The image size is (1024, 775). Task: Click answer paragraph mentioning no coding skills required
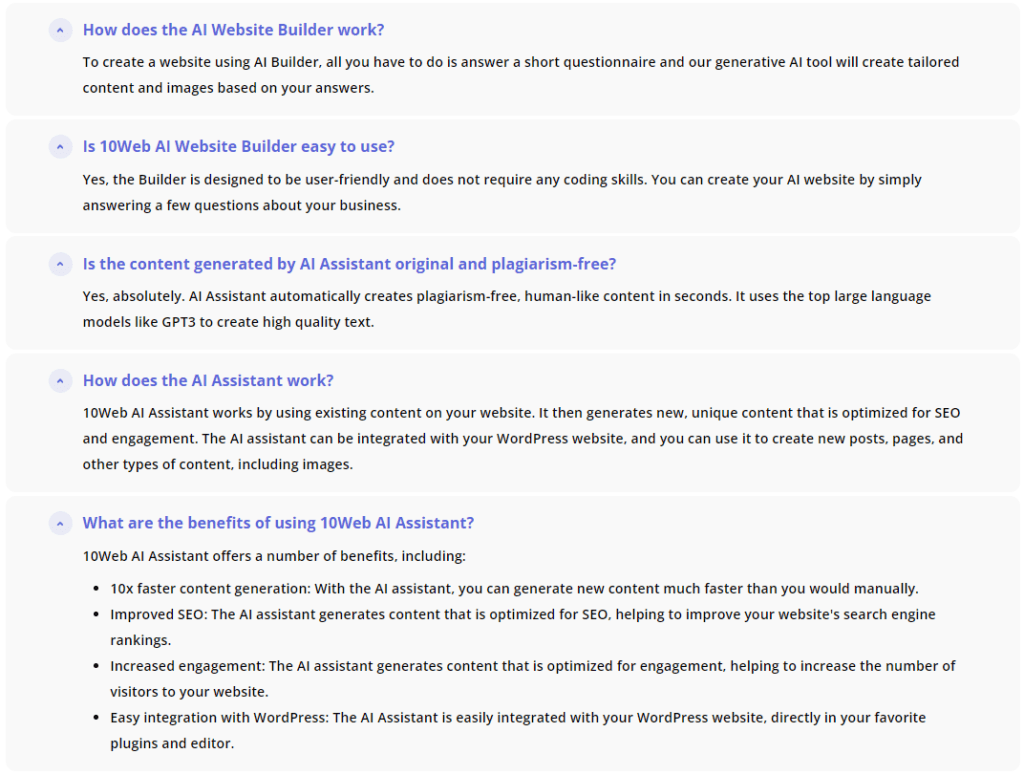[x=502, y=193]
